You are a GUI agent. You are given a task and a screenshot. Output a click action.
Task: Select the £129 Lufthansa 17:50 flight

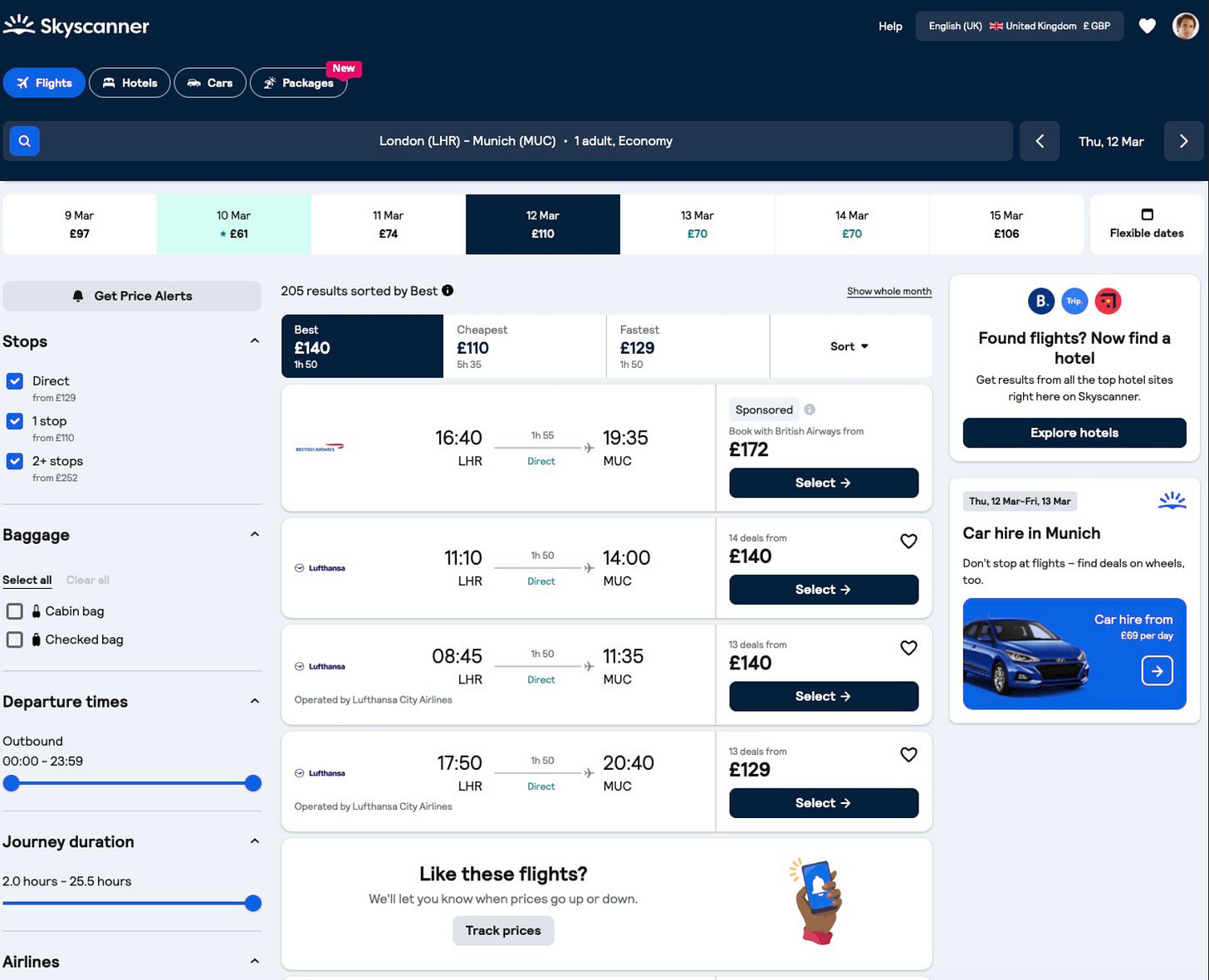[x=824, y=803]
